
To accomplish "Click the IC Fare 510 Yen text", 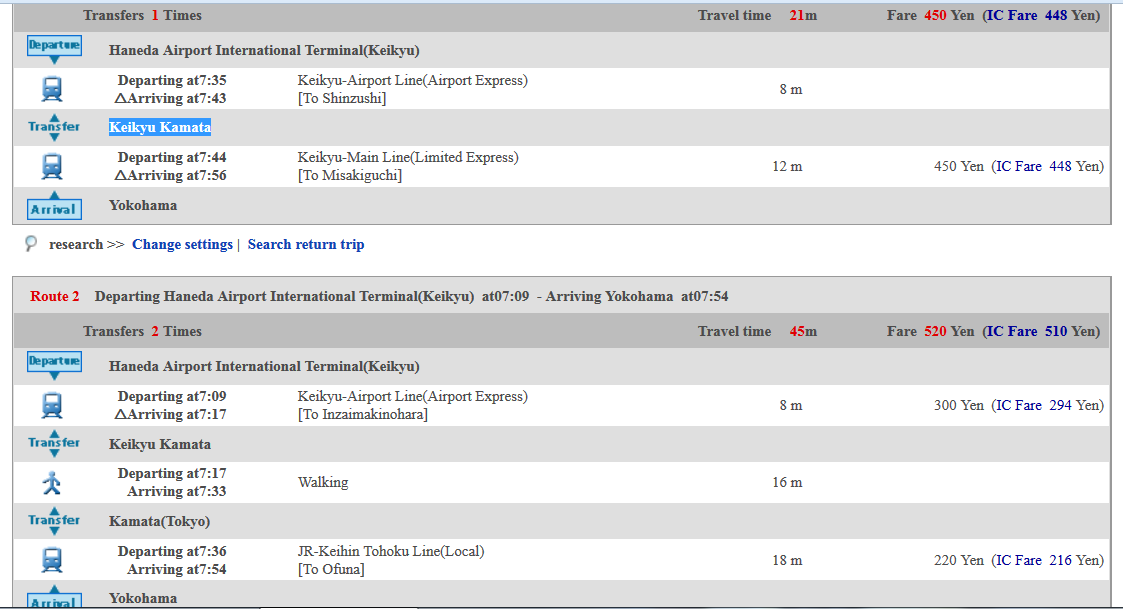I will (1041, 331).
